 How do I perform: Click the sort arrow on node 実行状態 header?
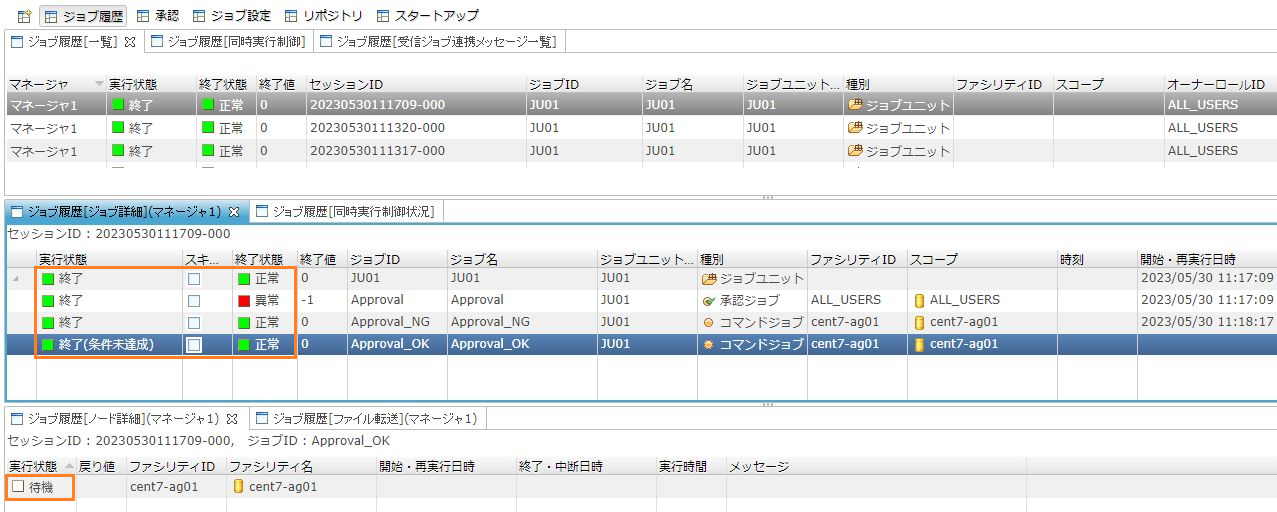click(69, 466)
